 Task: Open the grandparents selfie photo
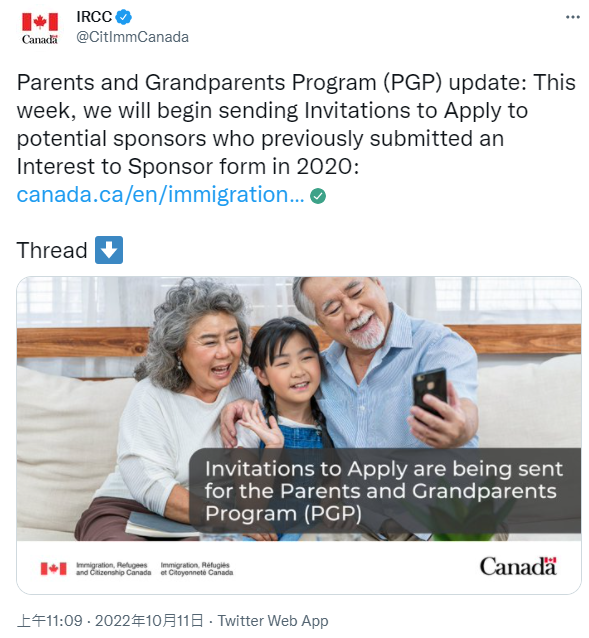tap(299, 409)
